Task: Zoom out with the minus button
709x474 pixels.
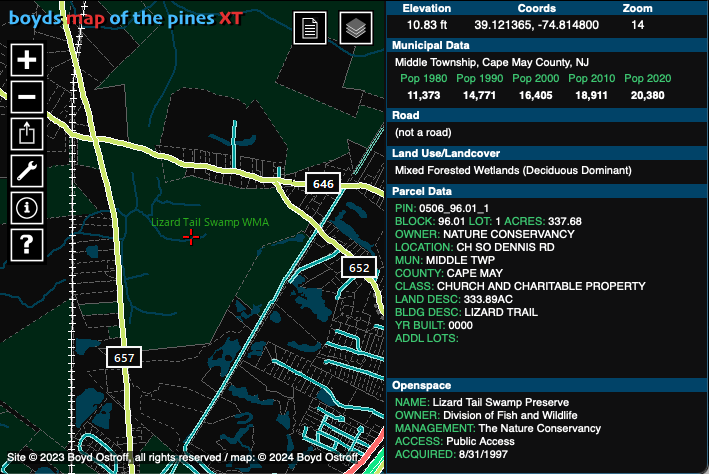Action: tap(27, 96)
